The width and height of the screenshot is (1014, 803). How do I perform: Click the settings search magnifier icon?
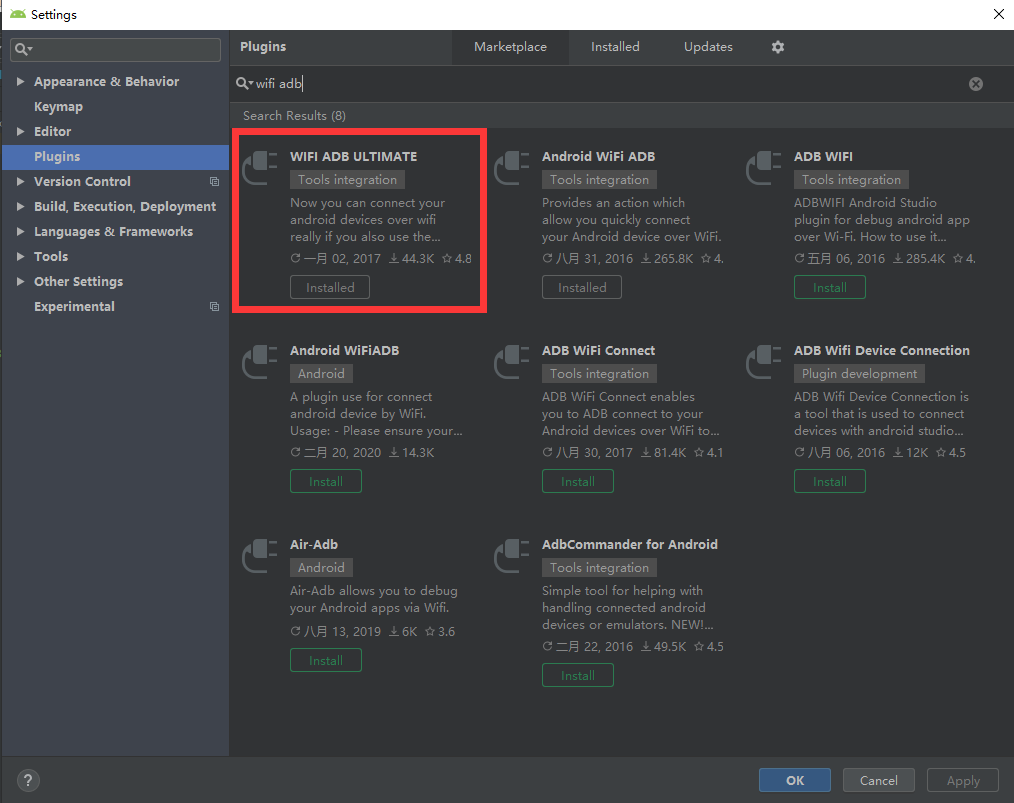(x=23, y=49)
